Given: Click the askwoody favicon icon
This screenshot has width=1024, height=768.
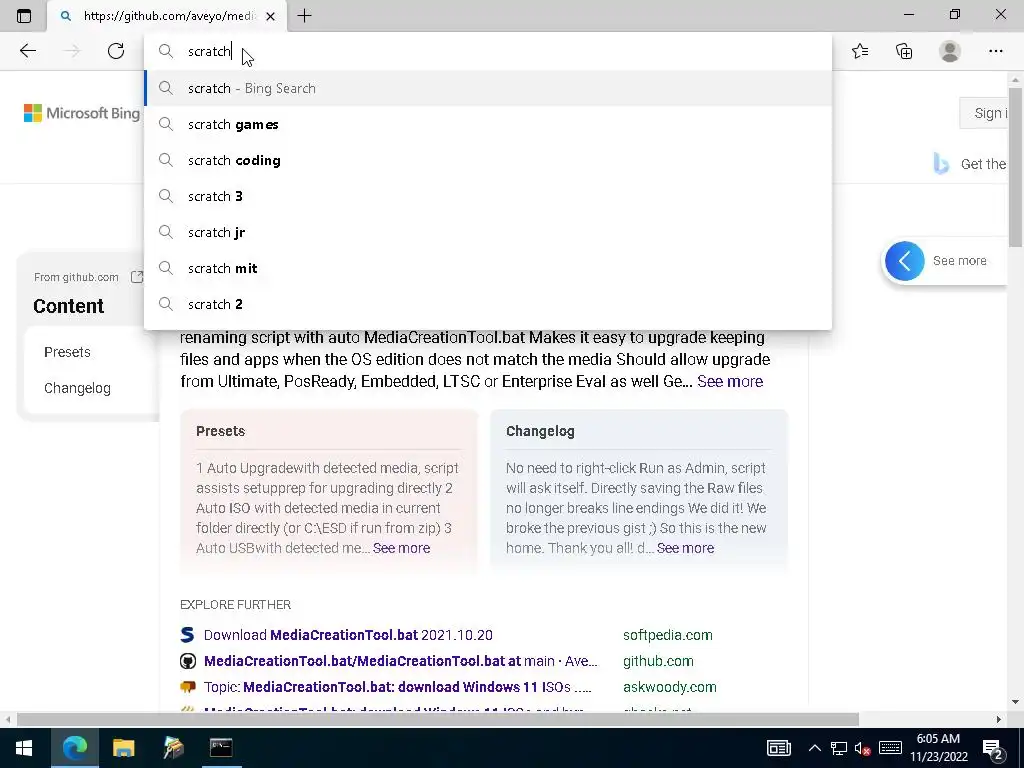Looking at the screenshot, I should tap(187, 687).
